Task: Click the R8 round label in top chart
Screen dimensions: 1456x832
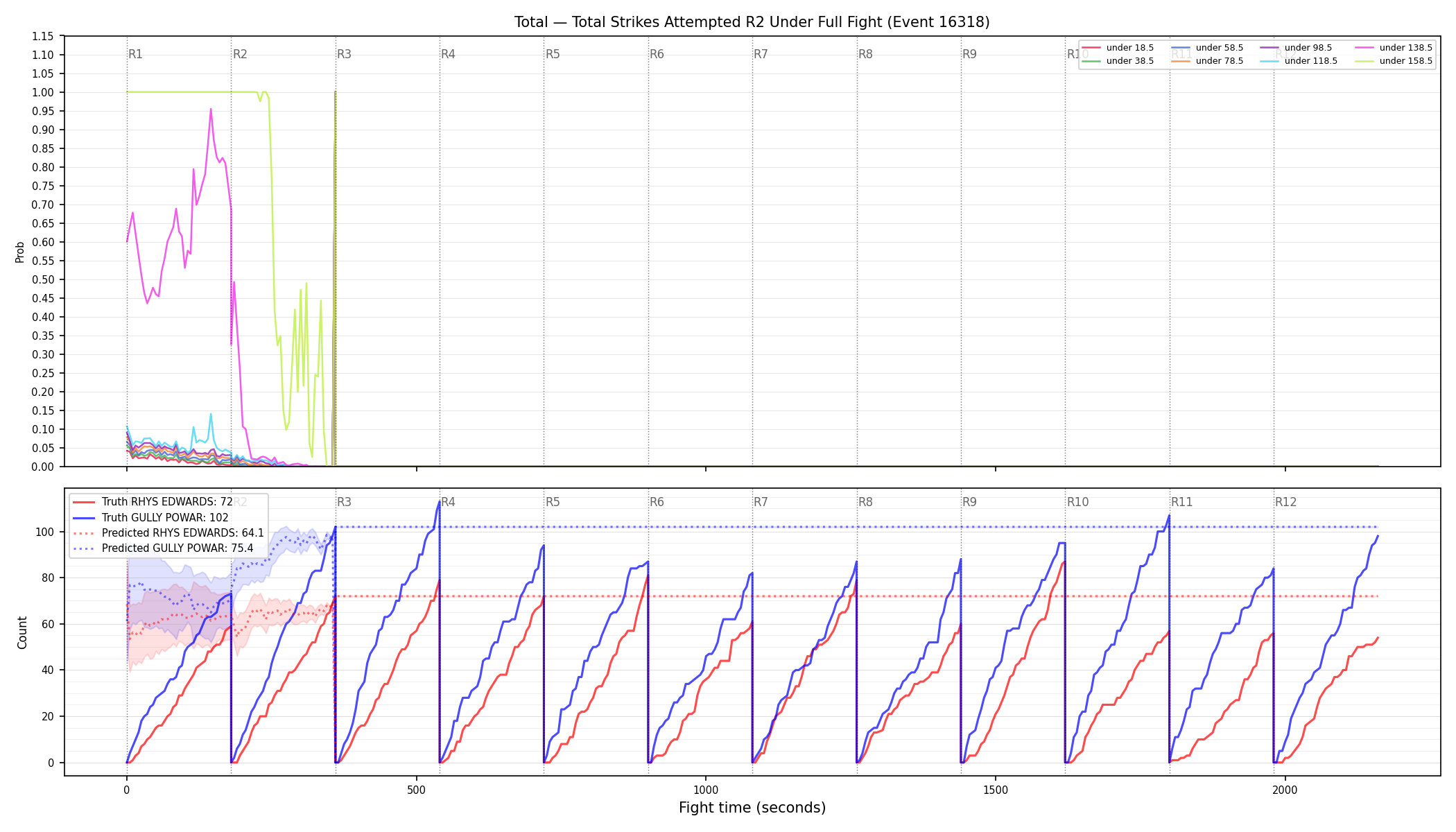Action: 865,54
